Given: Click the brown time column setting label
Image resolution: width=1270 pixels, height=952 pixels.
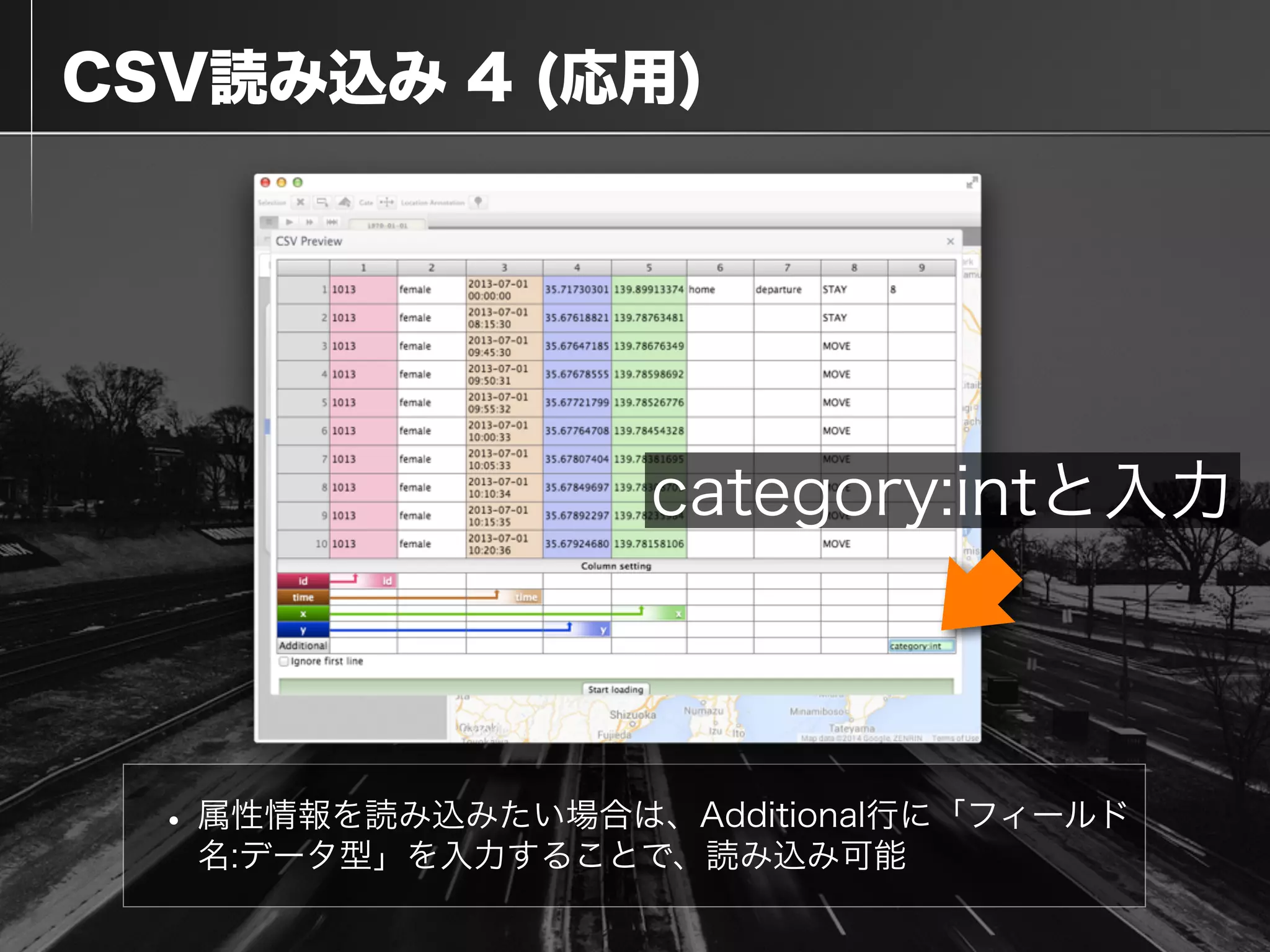Looking at the screenshot, I should (x=303, y=597).
